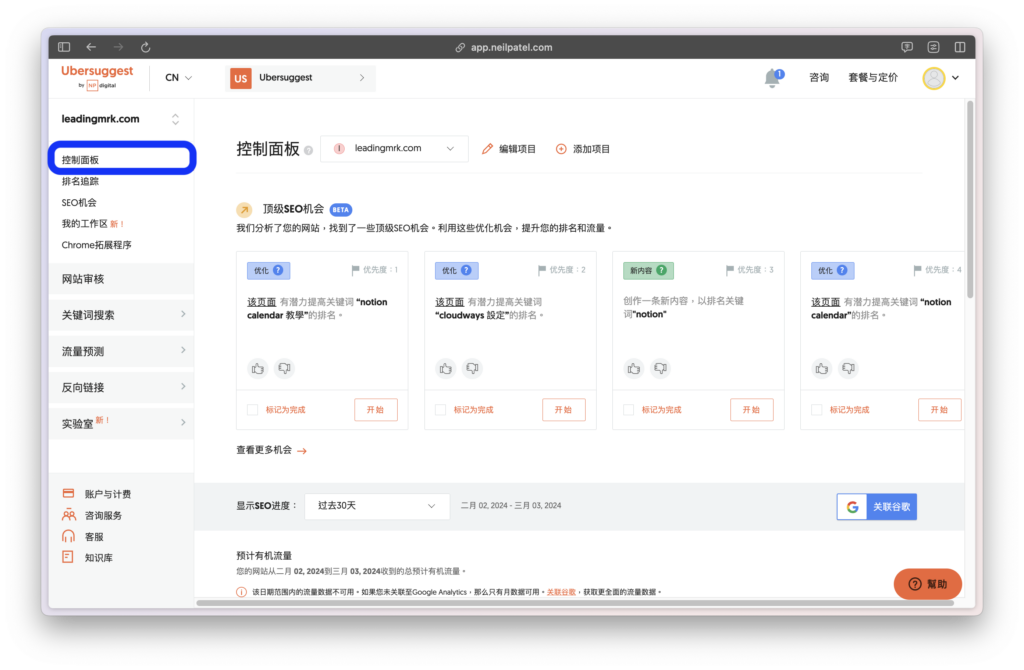
Task: Open the notification bell icon
Action: pos(773,78)
